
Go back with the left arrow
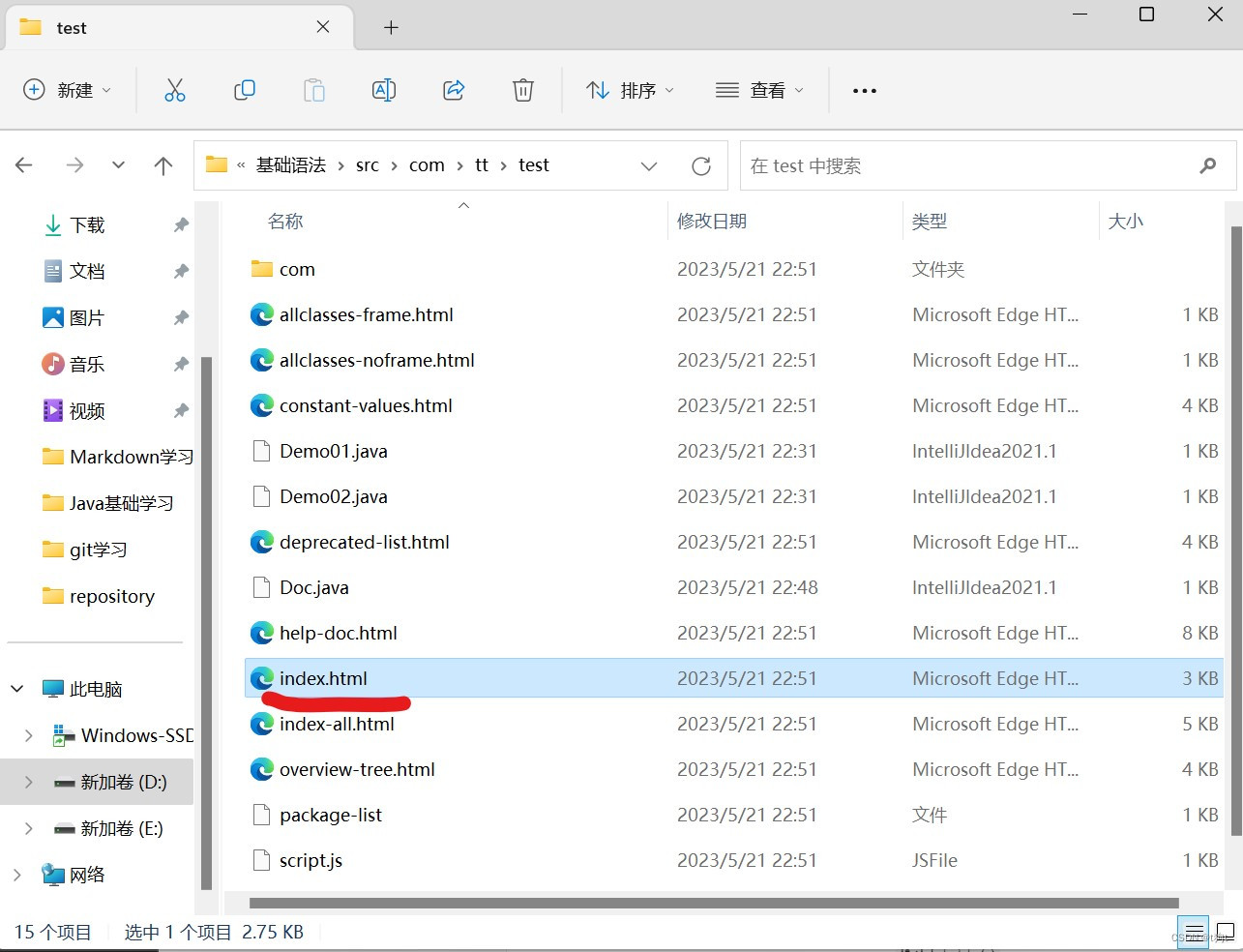25,165
